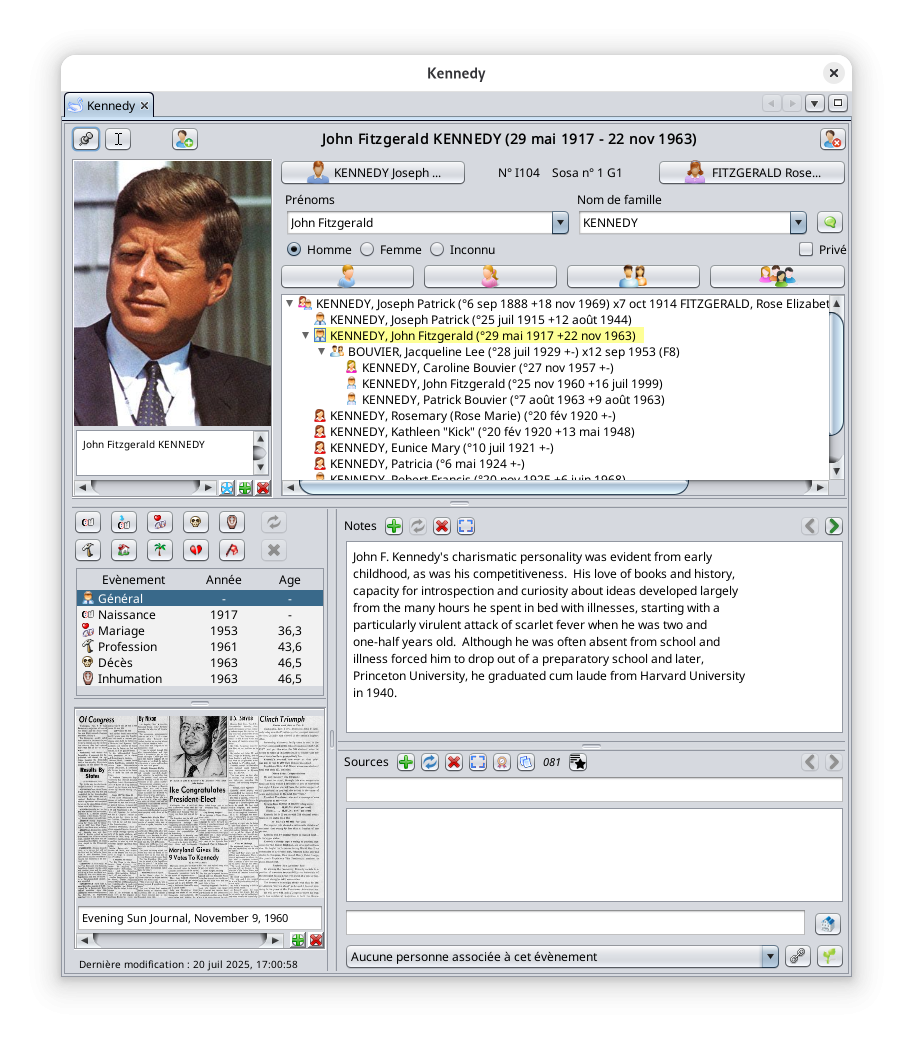Select the Naissance event row
Viewport: 913px width, 1044px height.
point(200,615)
